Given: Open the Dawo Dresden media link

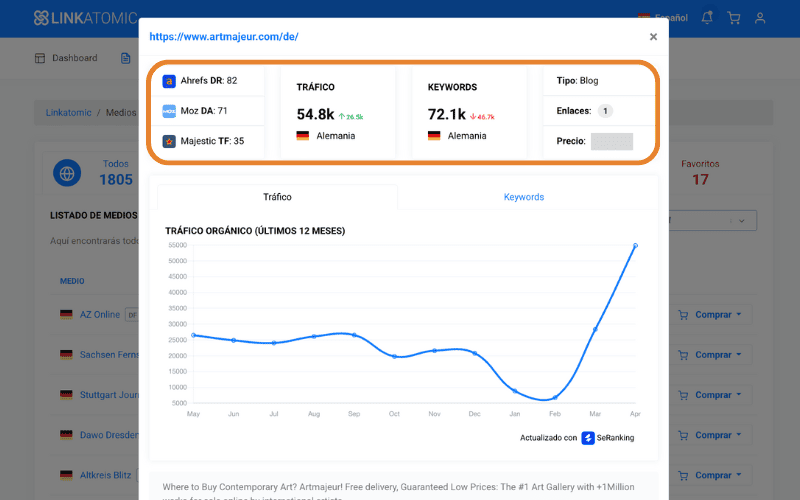Looking at the screenshot, I should 109,435.
